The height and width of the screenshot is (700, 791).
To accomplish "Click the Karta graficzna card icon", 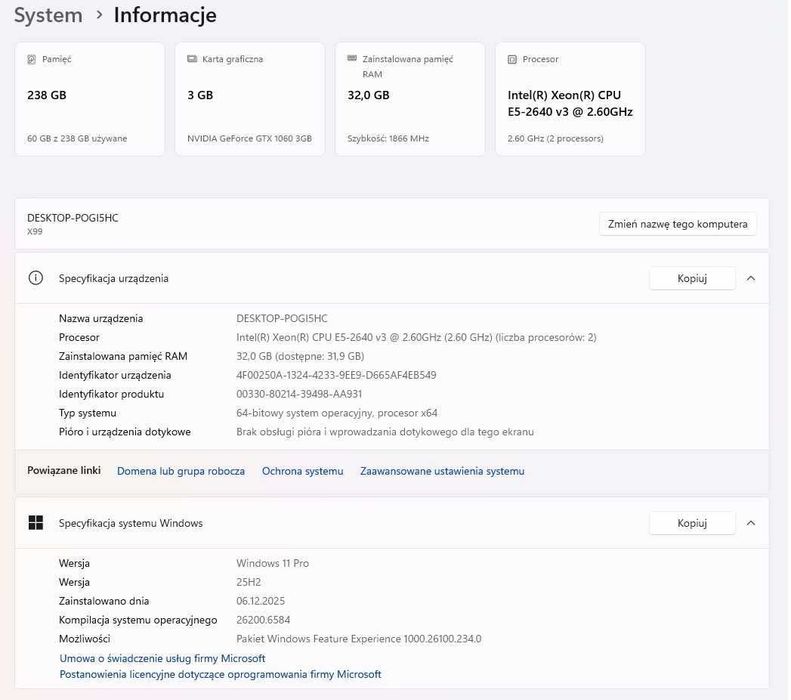I will click(192, 60).
